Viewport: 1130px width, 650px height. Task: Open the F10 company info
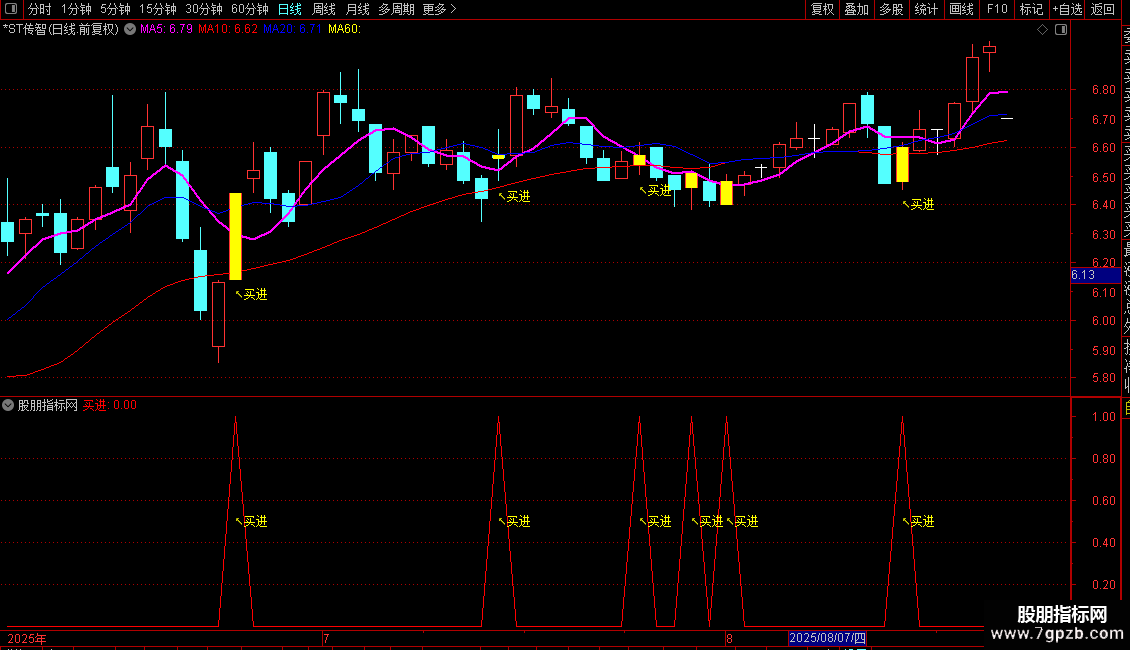pos(997,9)
